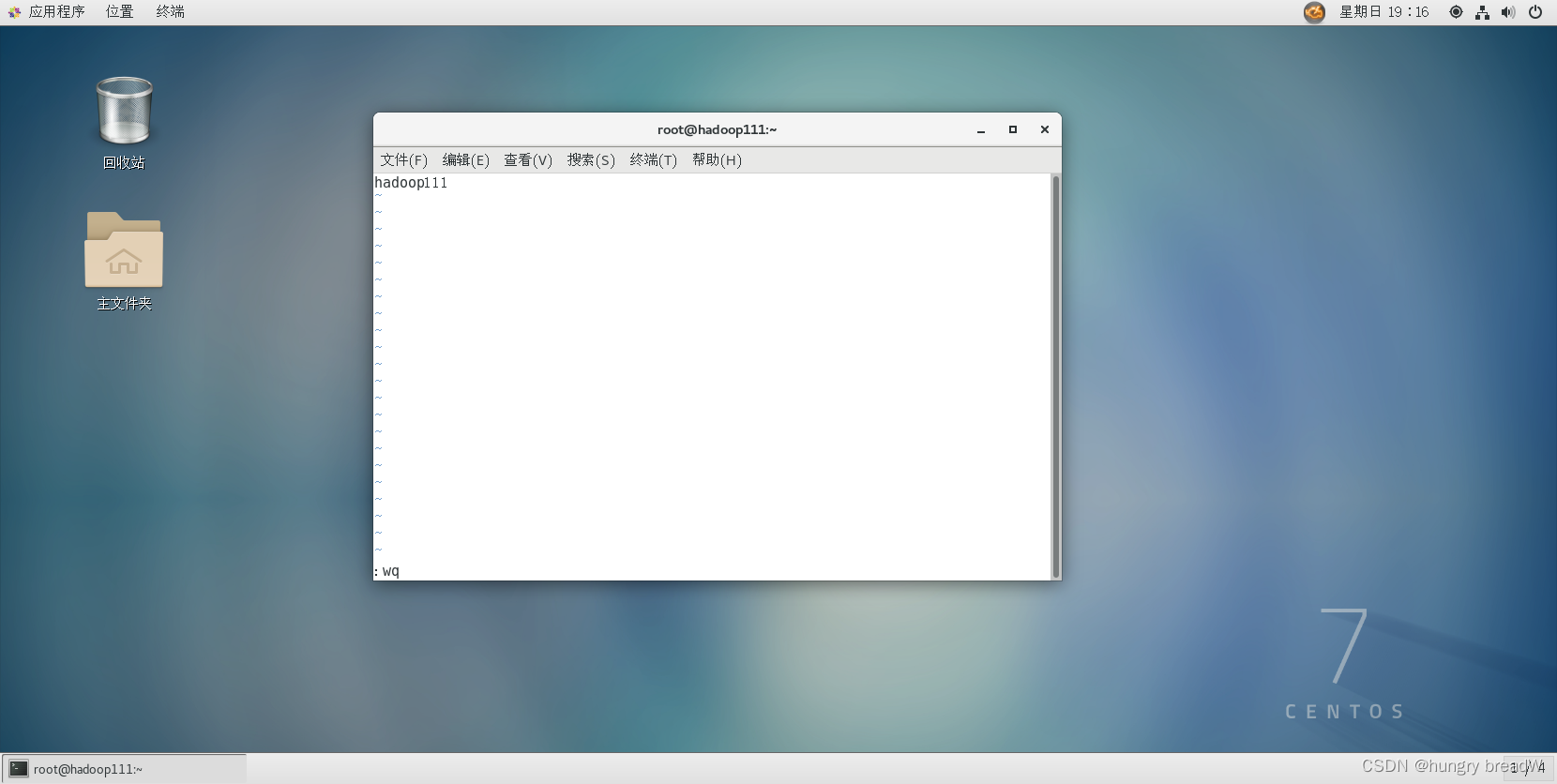Viewport: 1557px width, 784px height.
Task: Open the Terminal (T) menu in terminal window
Action: click(653, 159)
